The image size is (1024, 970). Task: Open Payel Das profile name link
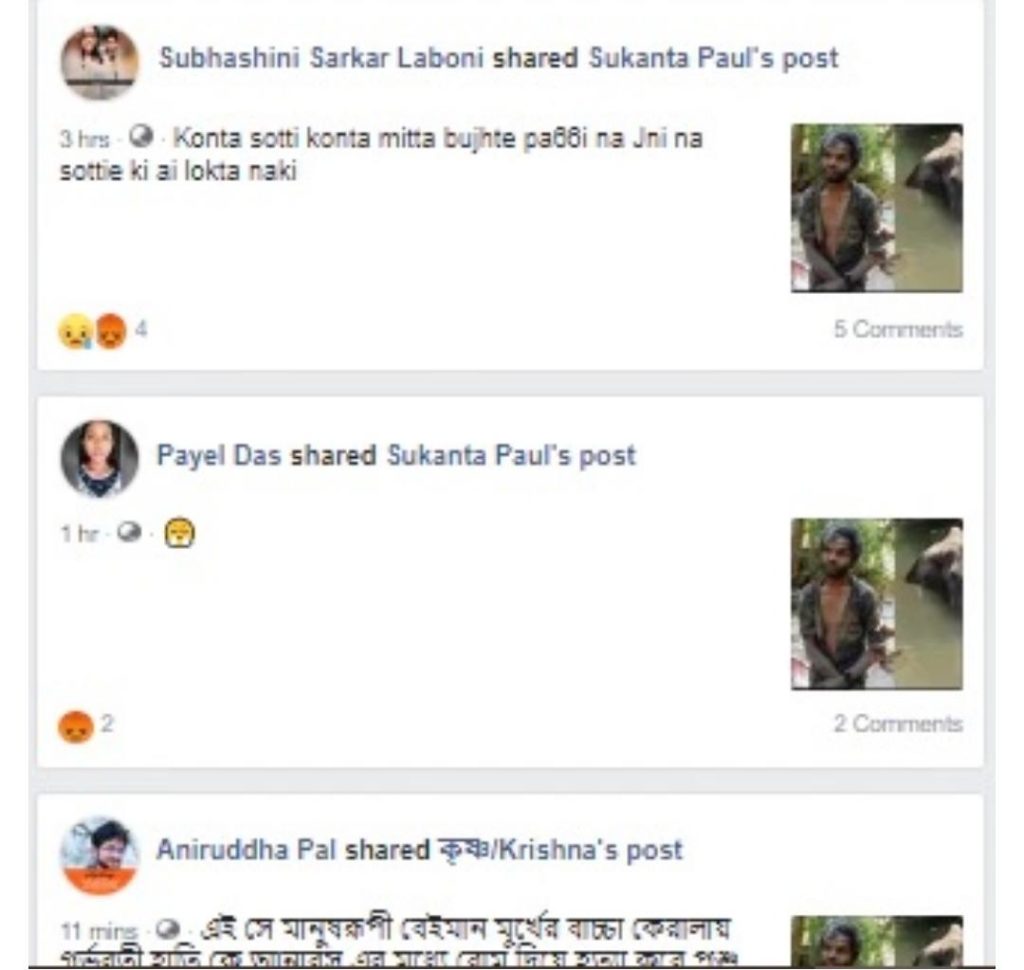click(219, 455)
